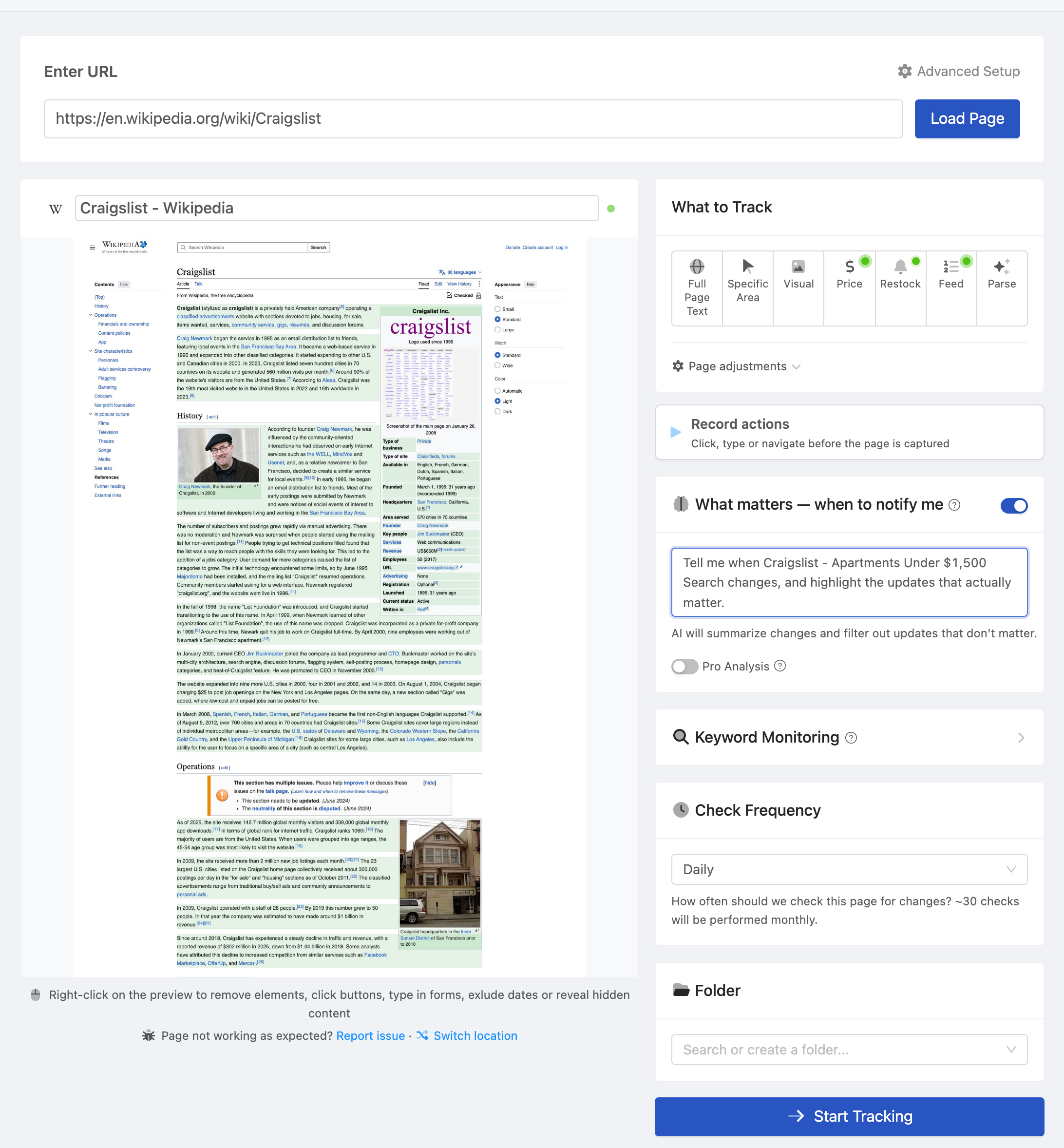This screenshot has width=1064, height=1148.
Task: Click Start Tracking button
Action: (849, 1116)
